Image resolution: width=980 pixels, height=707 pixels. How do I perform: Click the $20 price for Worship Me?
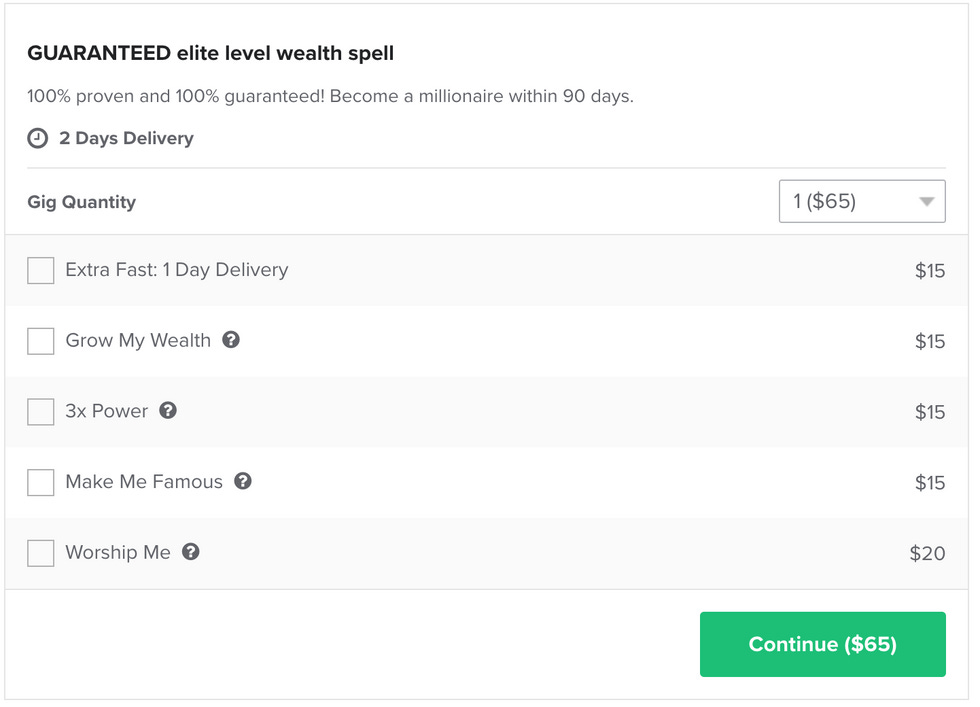click(927, 553)
